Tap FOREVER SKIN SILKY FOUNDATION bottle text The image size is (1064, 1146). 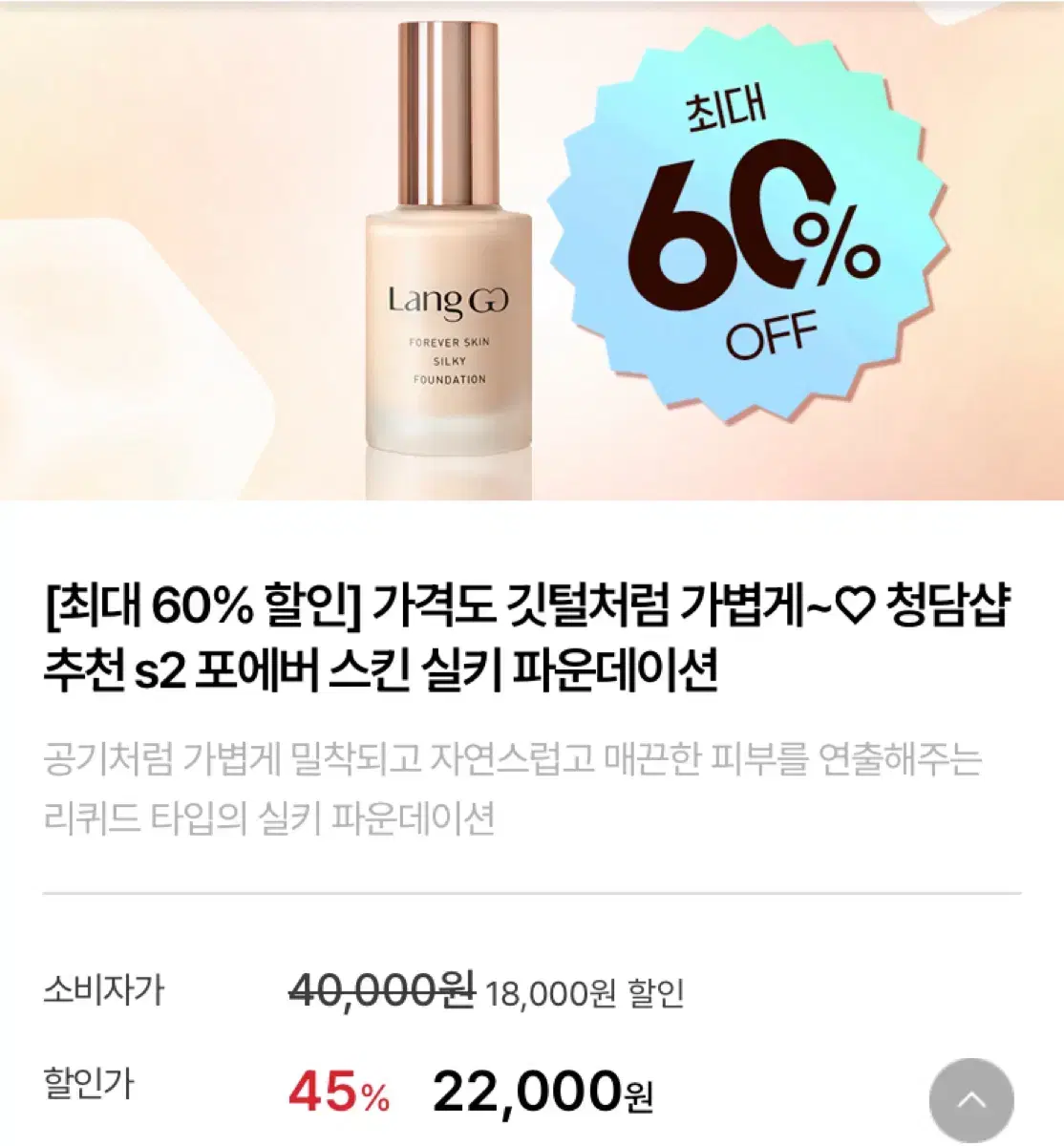point(449,361)
